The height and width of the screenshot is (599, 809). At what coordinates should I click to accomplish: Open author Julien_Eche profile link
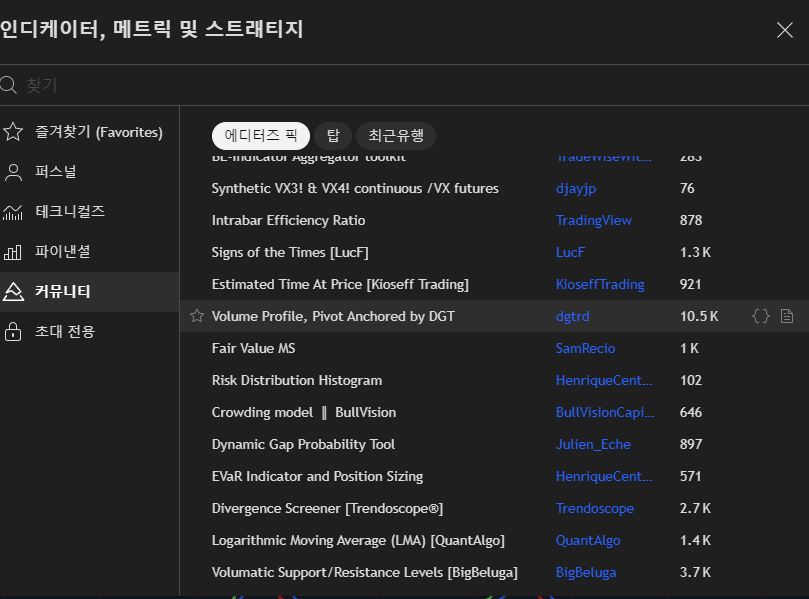(x=593, y=444)
